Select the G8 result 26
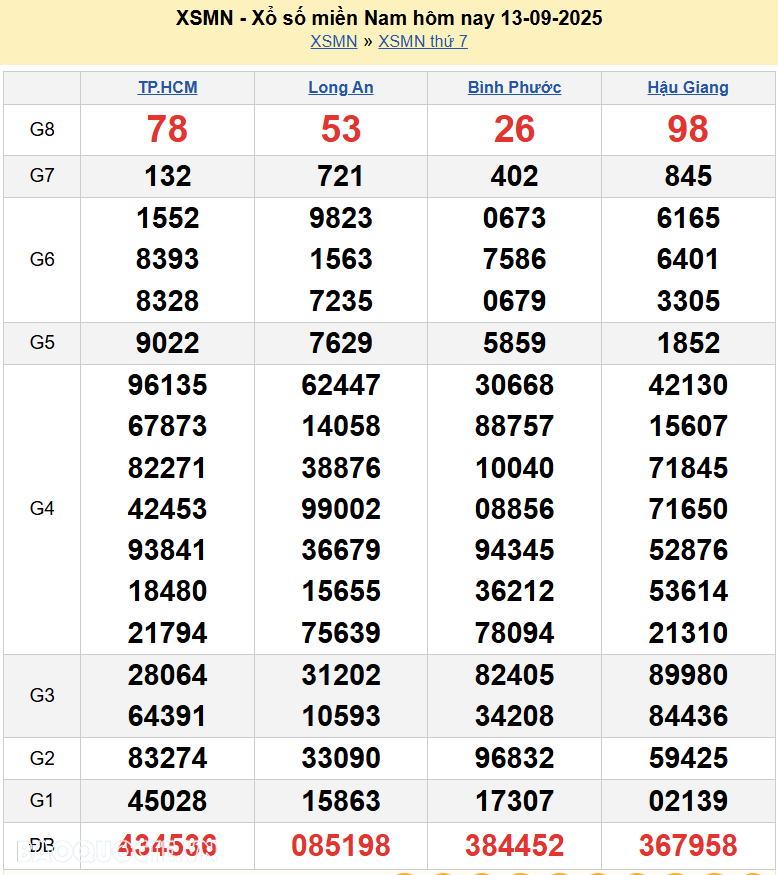 514,129
